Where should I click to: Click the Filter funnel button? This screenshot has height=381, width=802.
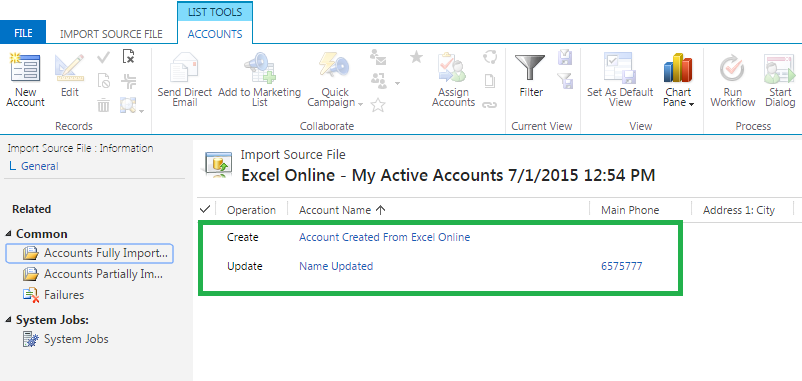click(x=531, y=76)
